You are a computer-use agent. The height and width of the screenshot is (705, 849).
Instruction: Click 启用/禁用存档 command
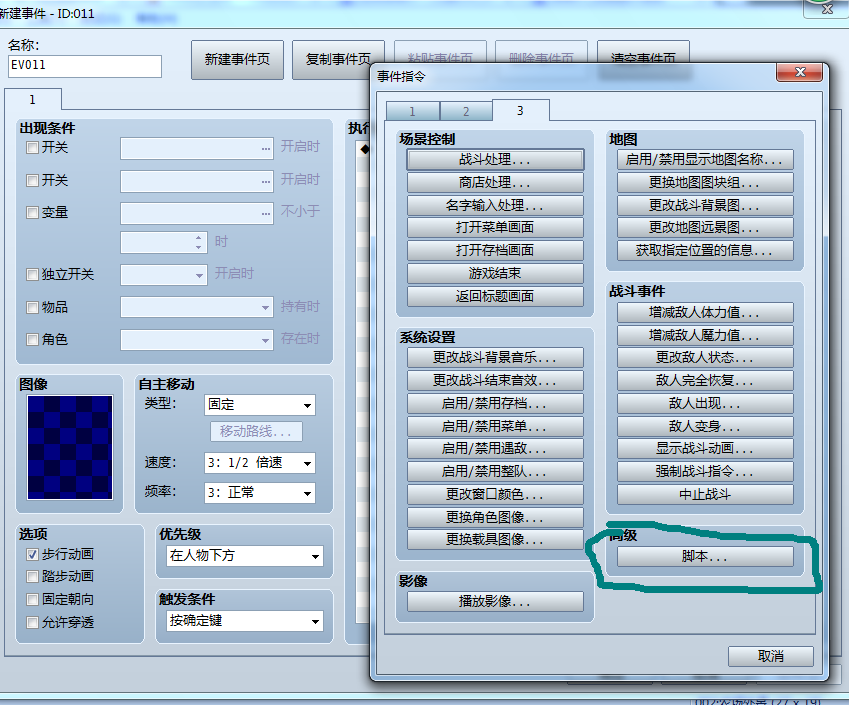pyautogui.click(x=495, y=403)
